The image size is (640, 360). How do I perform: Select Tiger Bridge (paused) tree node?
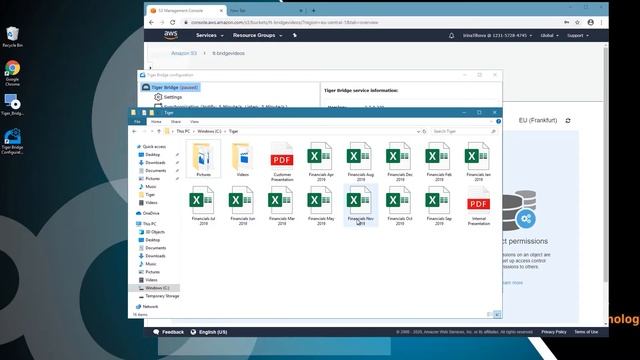171,87
